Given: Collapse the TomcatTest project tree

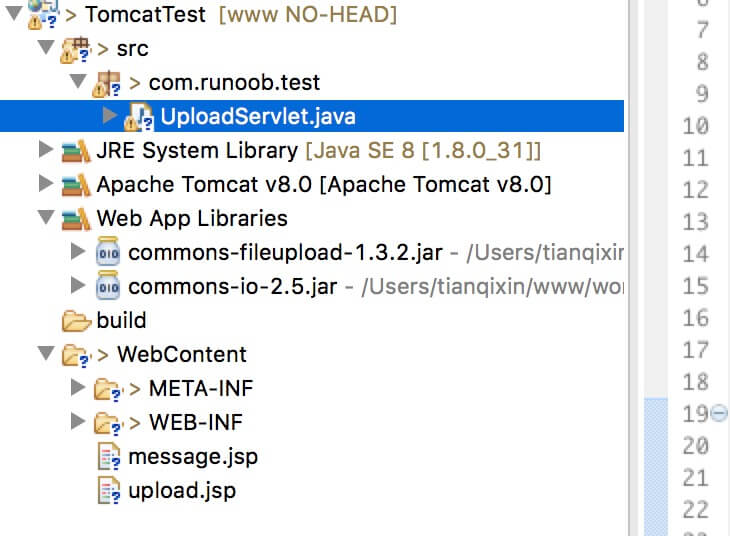Looking at the screenshot, I should [12, 14].
